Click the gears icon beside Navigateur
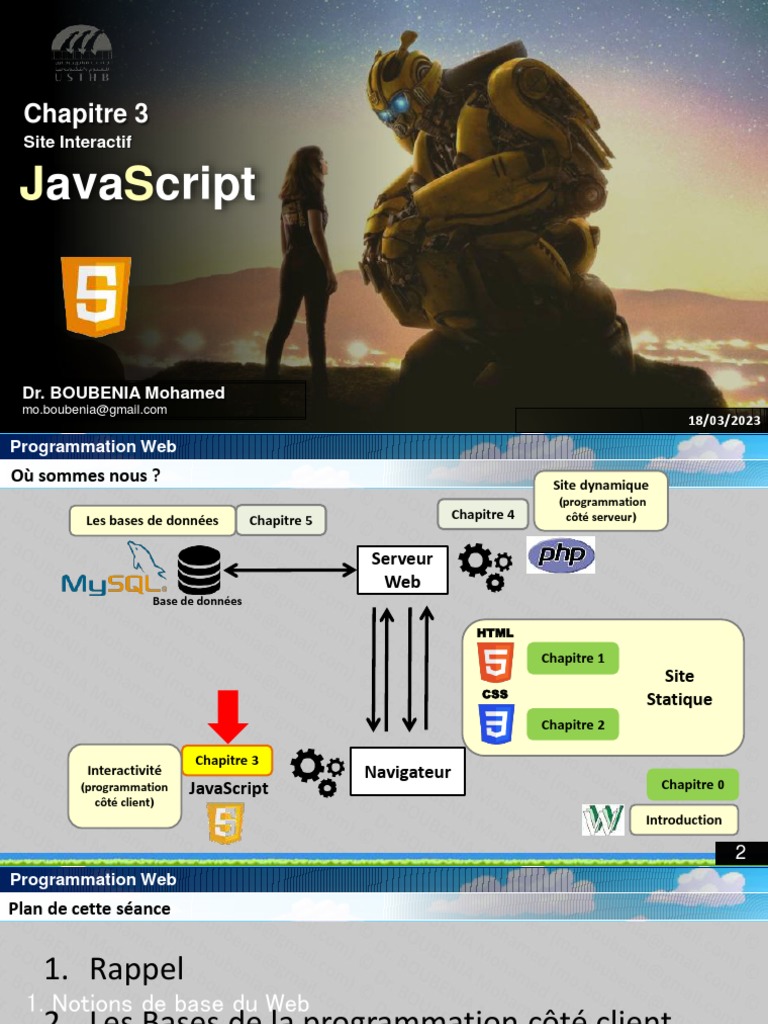768x1024 pixels. (x=317, y=773)
